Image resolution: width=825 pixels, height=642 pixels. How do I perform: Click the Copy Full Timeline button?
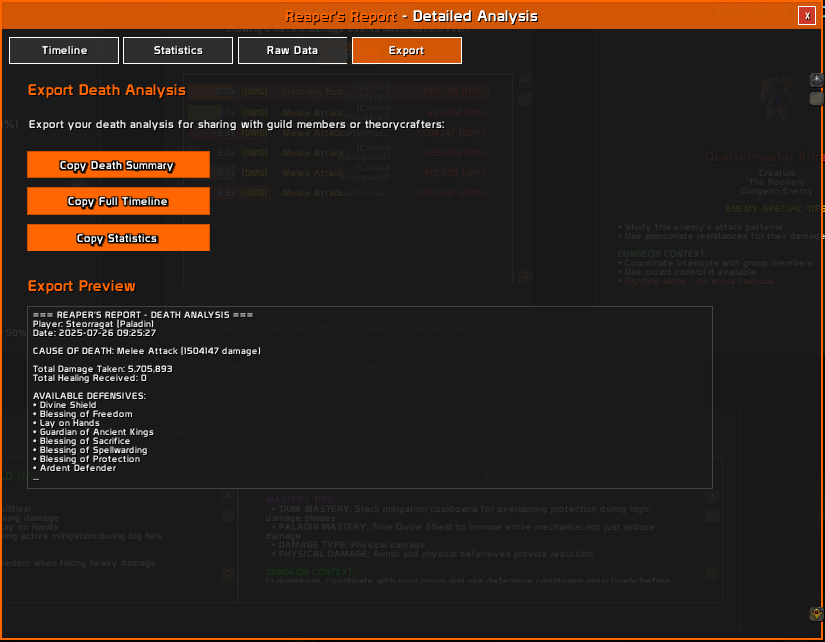(x=118, y=201)
